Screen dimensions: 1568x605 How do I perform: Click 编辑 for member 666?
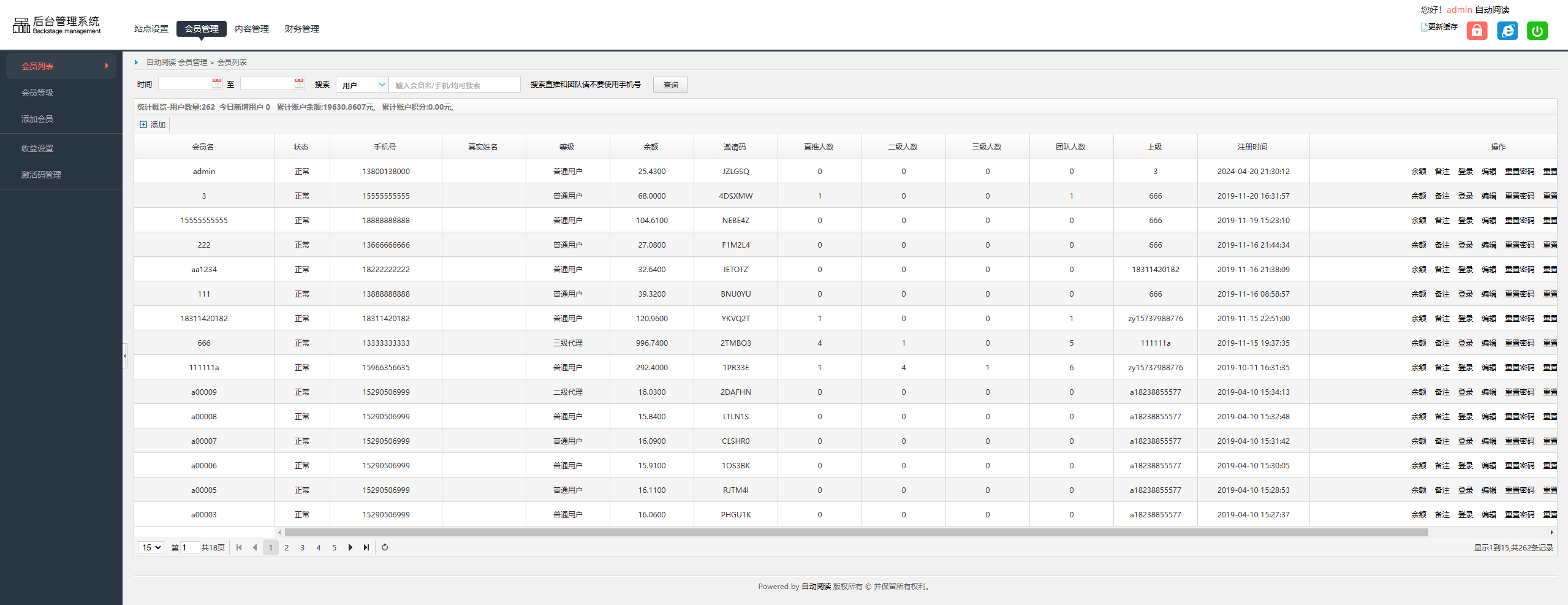point(1488,343)
